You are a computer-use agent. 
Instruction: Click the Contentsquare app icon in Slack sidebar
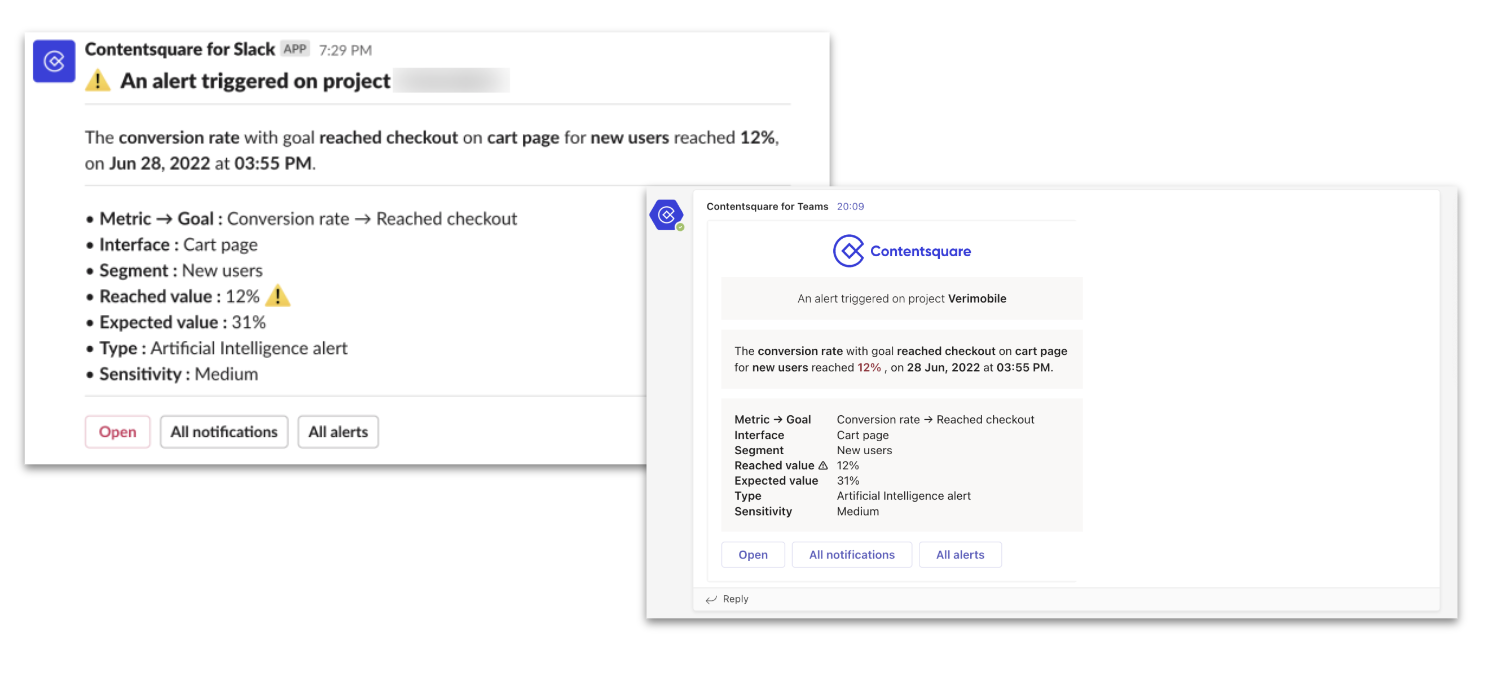tap(54, 61)
